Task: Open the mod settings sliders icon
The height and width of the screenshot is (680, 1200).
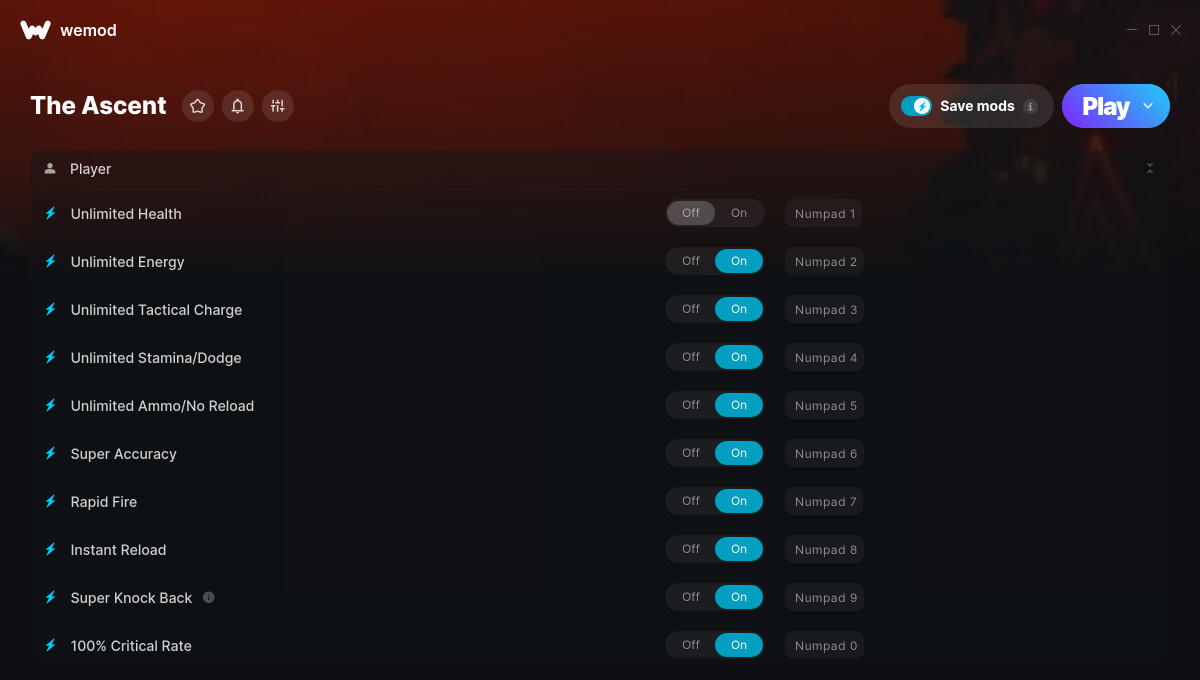Action: tap(278, 106)
